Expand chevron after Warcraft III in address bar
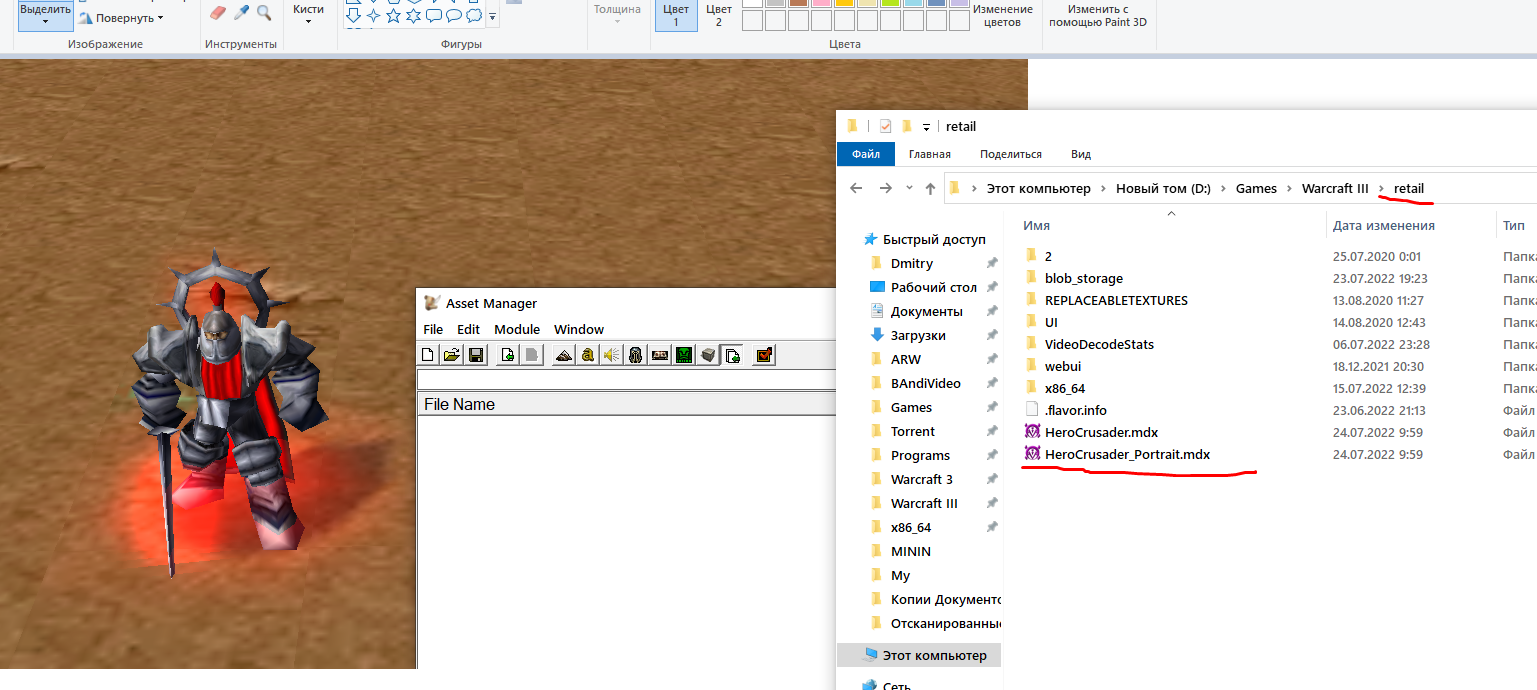The image size is (1537, 690). (1381, 188)
